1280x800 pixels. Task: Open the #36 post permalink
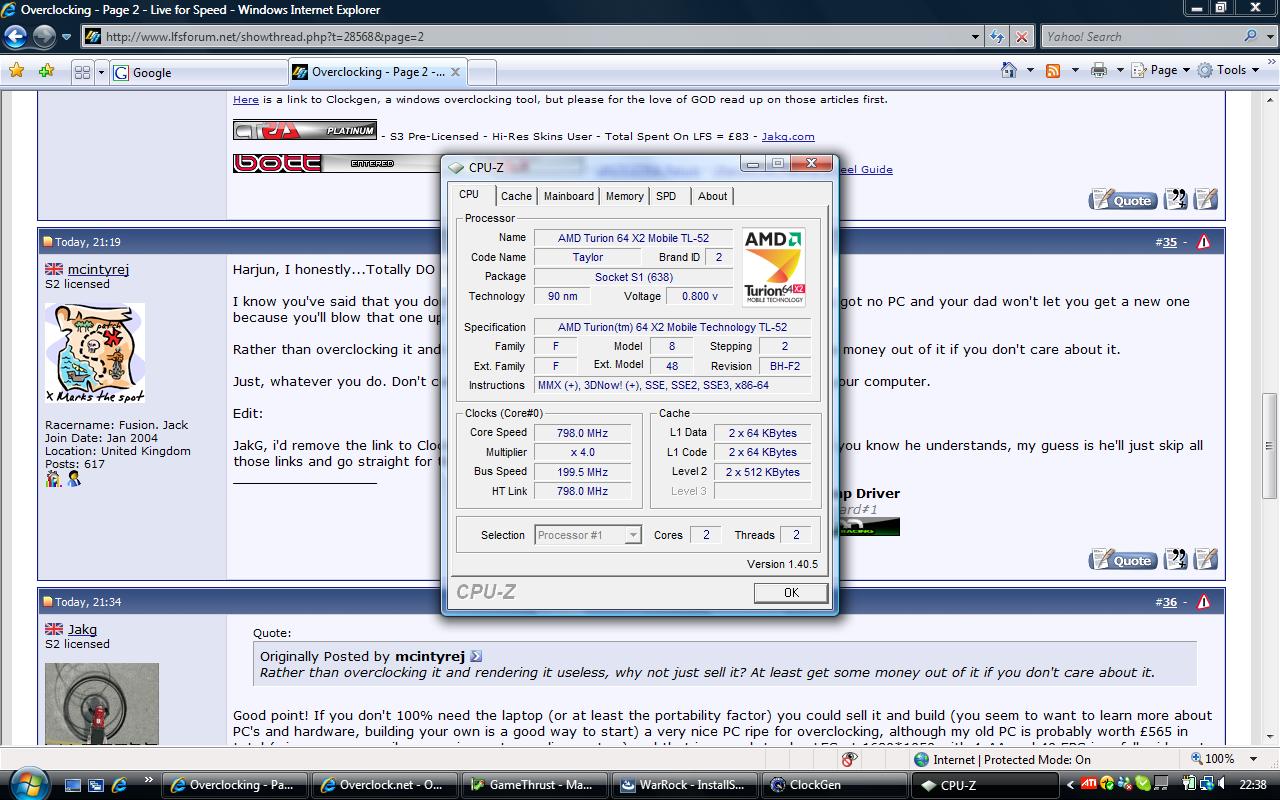(x=1169, y=602)
